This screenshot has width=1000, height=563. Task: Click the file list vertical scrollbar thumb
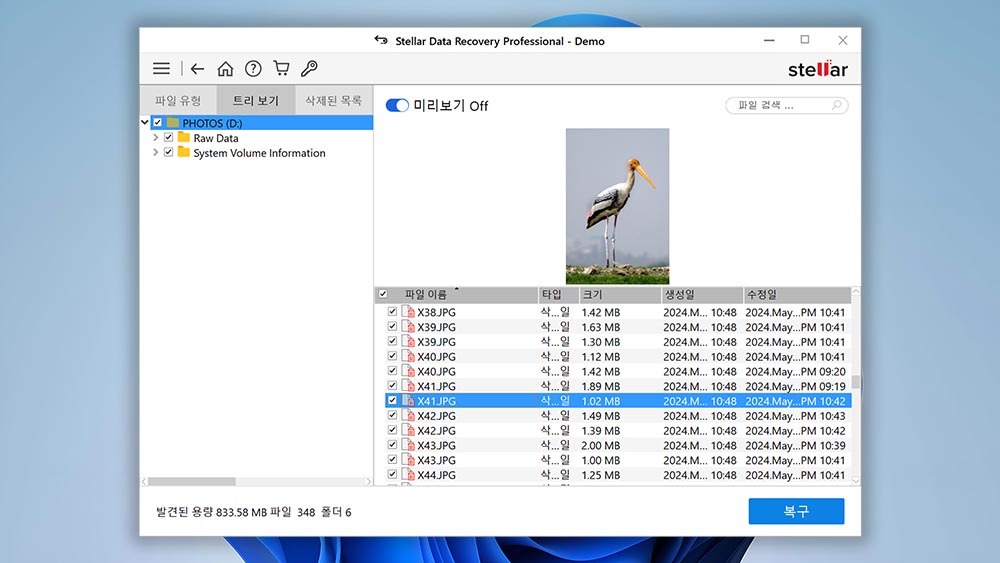coord(856,381)
